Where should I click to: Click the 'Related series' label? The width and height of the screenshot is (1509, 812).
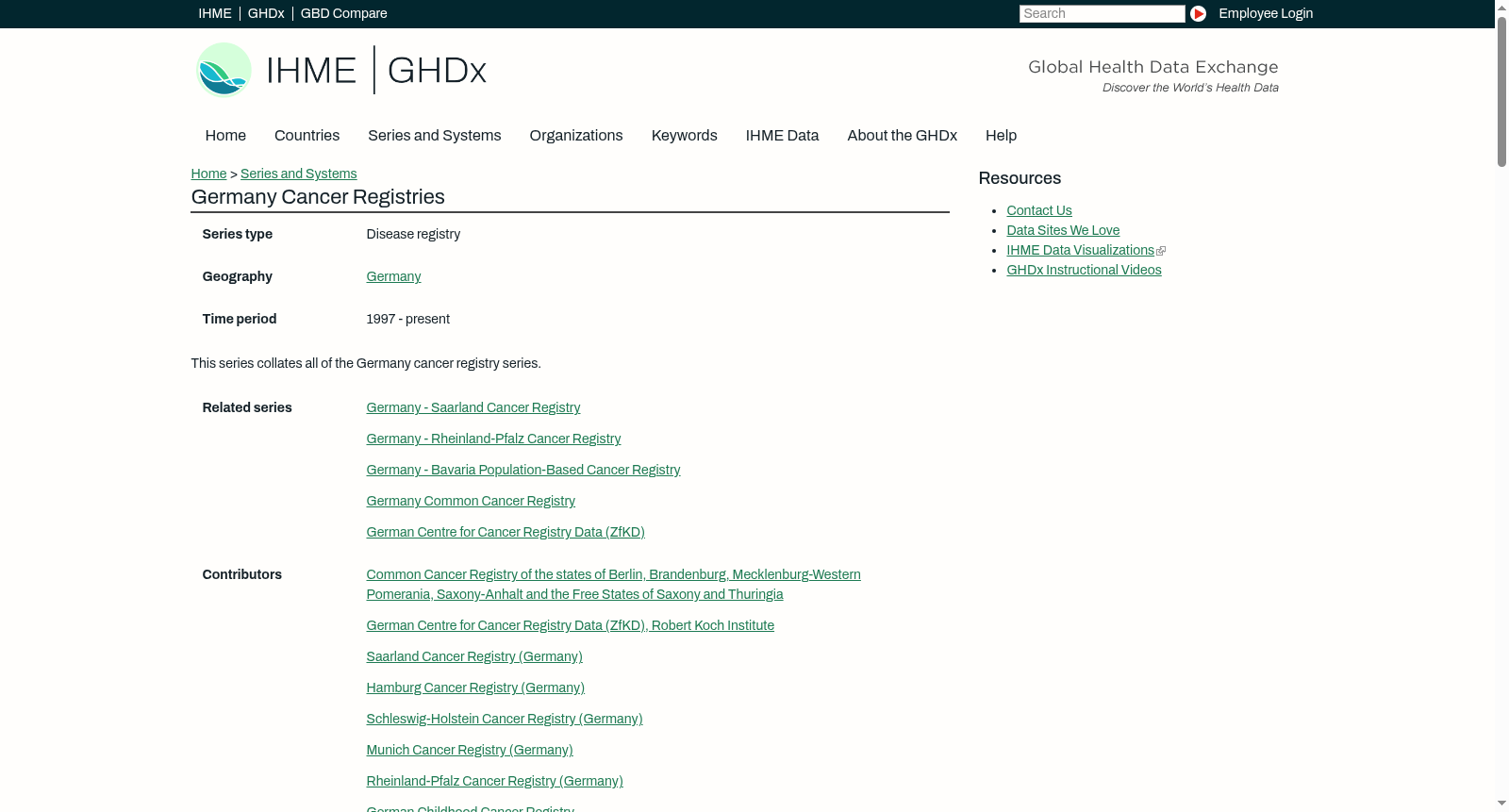coord(247,407)
